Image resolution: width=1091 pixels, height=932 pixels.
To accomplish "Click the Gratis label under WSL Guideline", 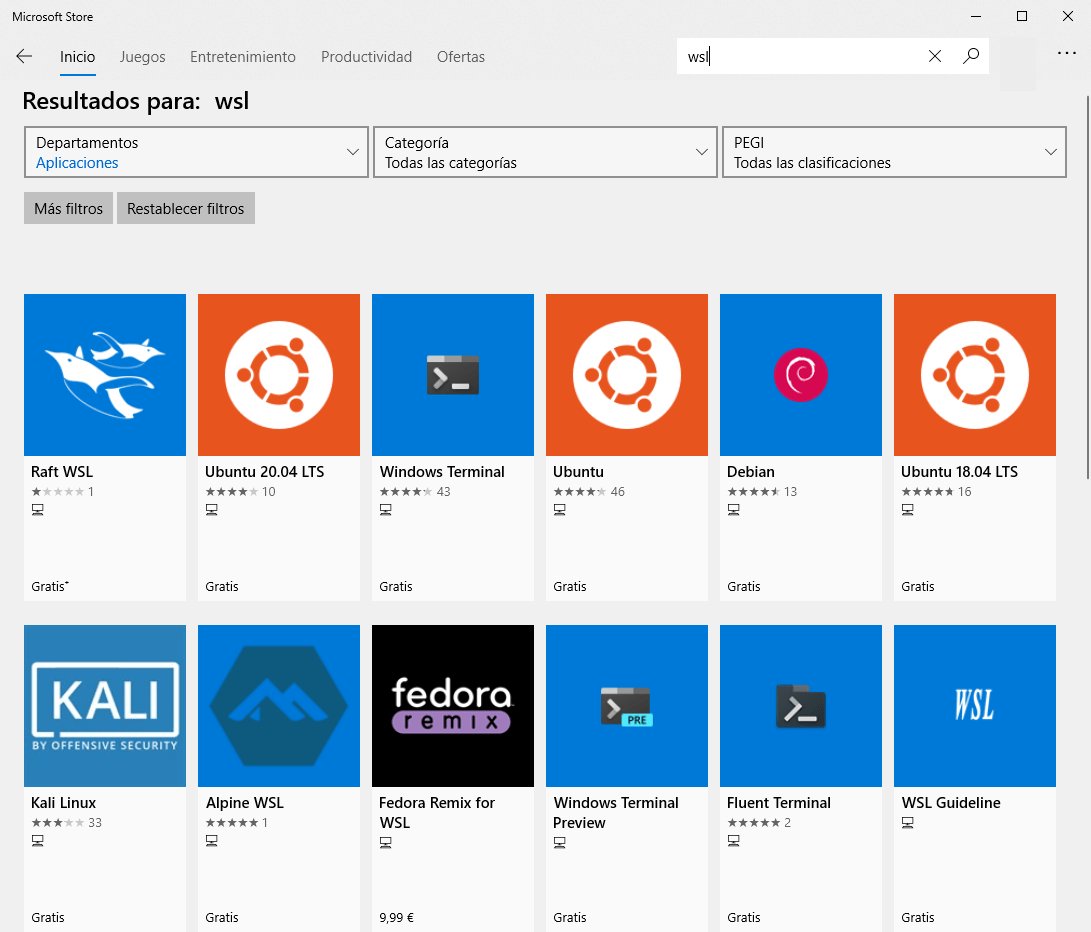I will [918, 917].
